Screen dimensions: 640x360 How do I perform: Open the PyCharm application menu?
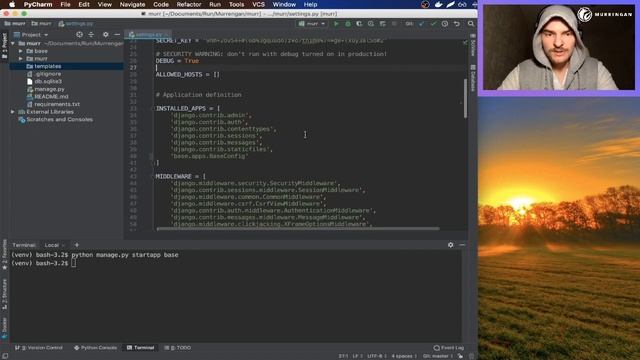[38, 4]
